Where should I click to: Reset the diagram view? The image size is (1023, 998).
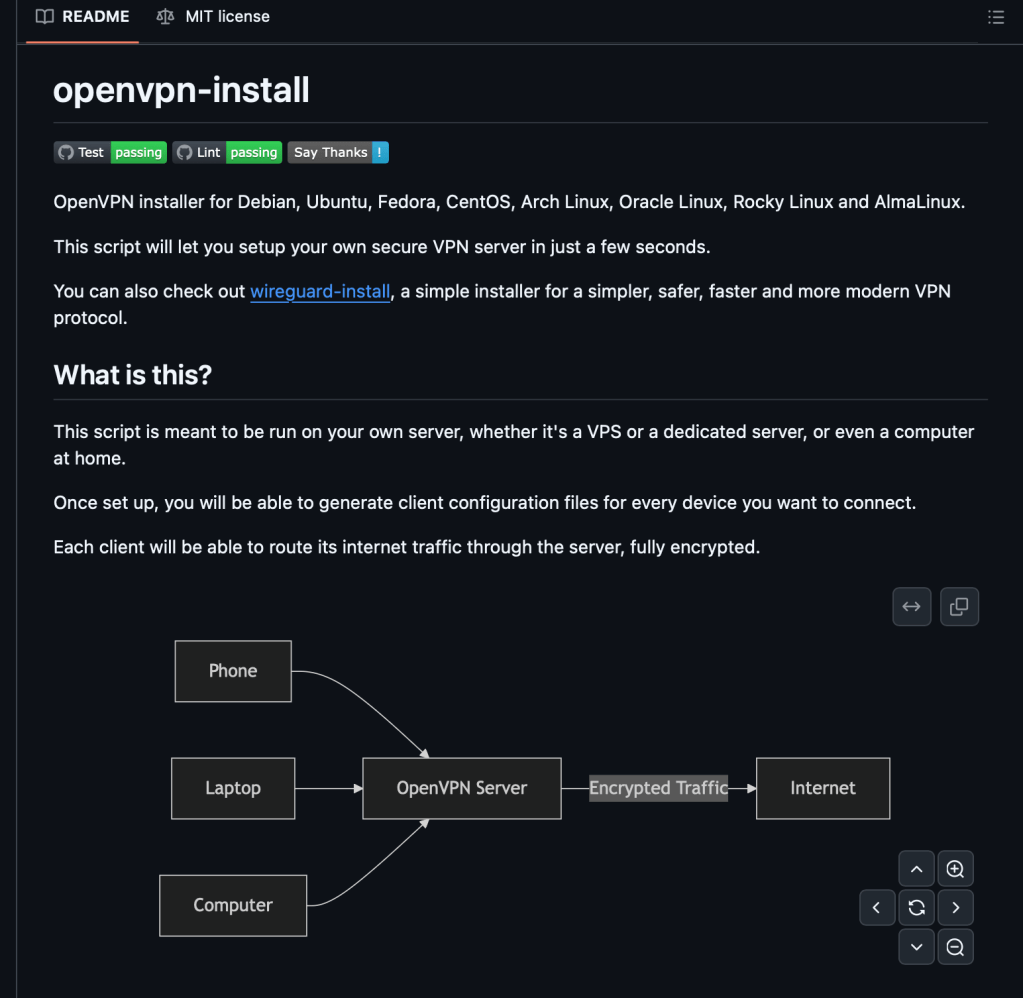point(916,908)
